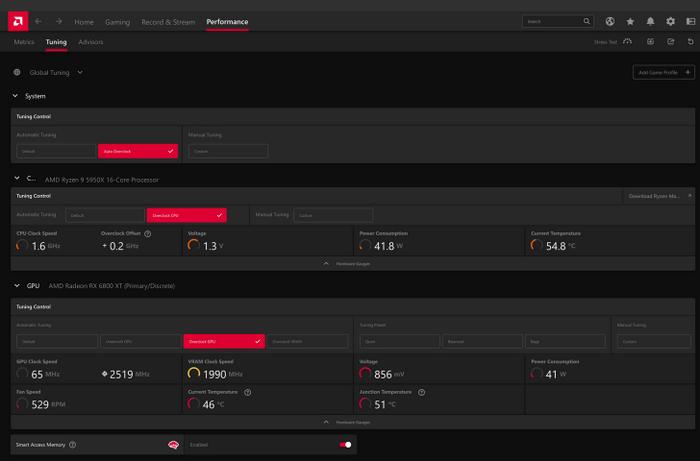Open the Home tab
Screen dimensions: 700x461
[84, 22]
